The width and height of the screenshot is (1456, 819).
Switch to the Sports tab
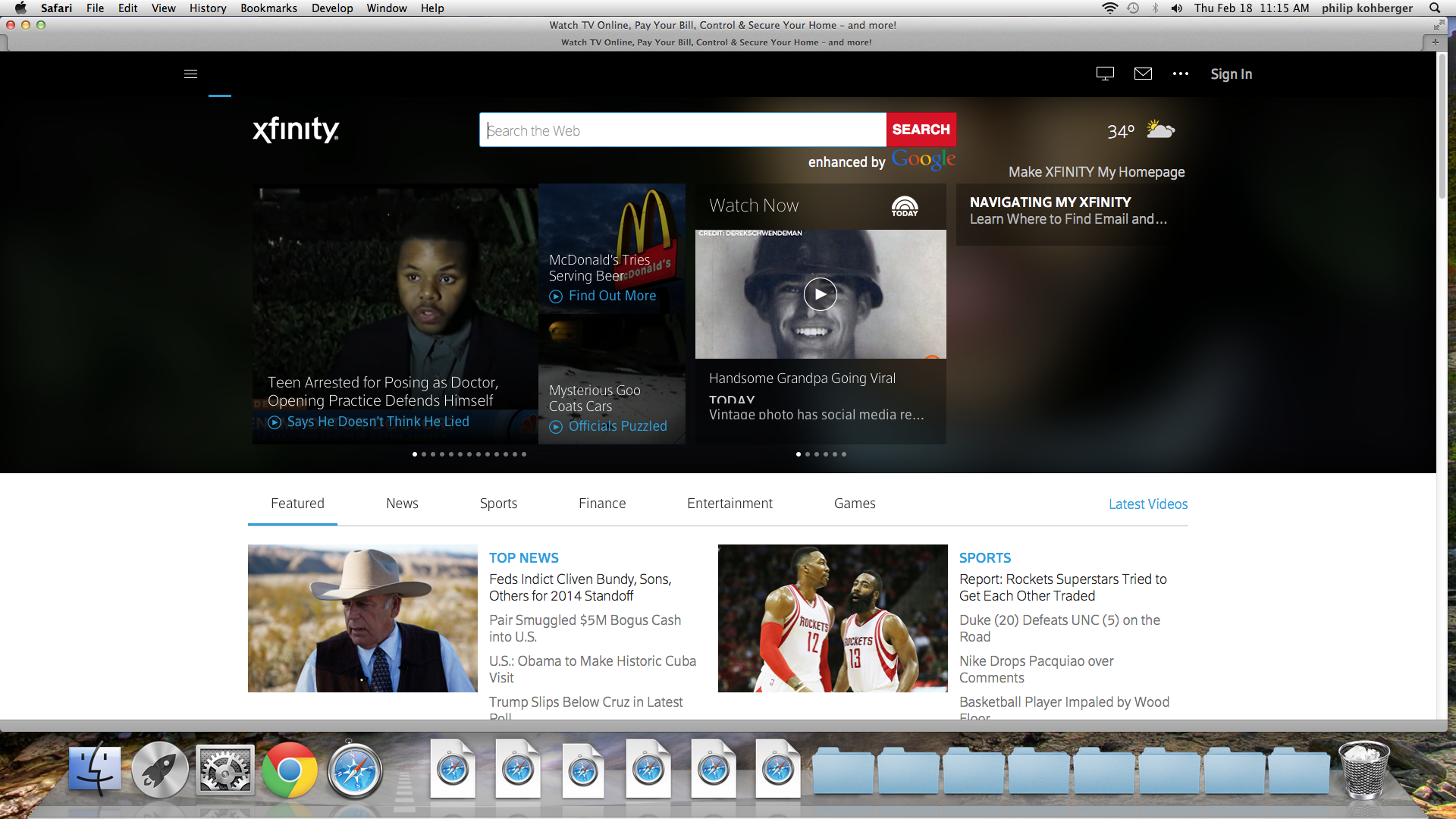(x=498, y=504)
